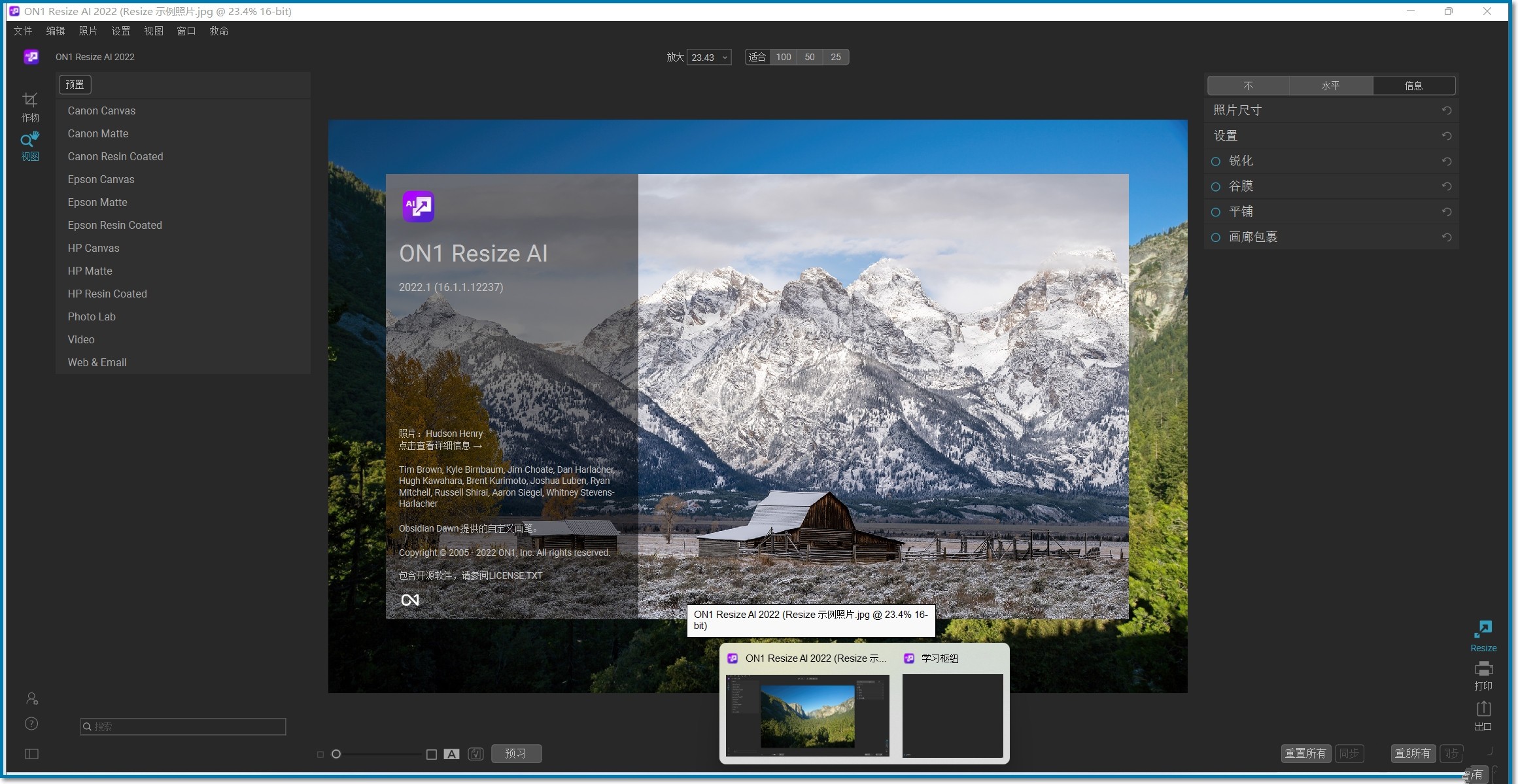Click the ON1 Resize AI logo in toolbar

[31, 57]
